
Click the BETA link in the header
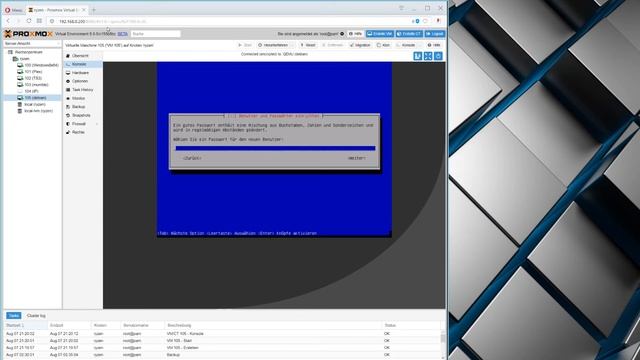[122, 34]
